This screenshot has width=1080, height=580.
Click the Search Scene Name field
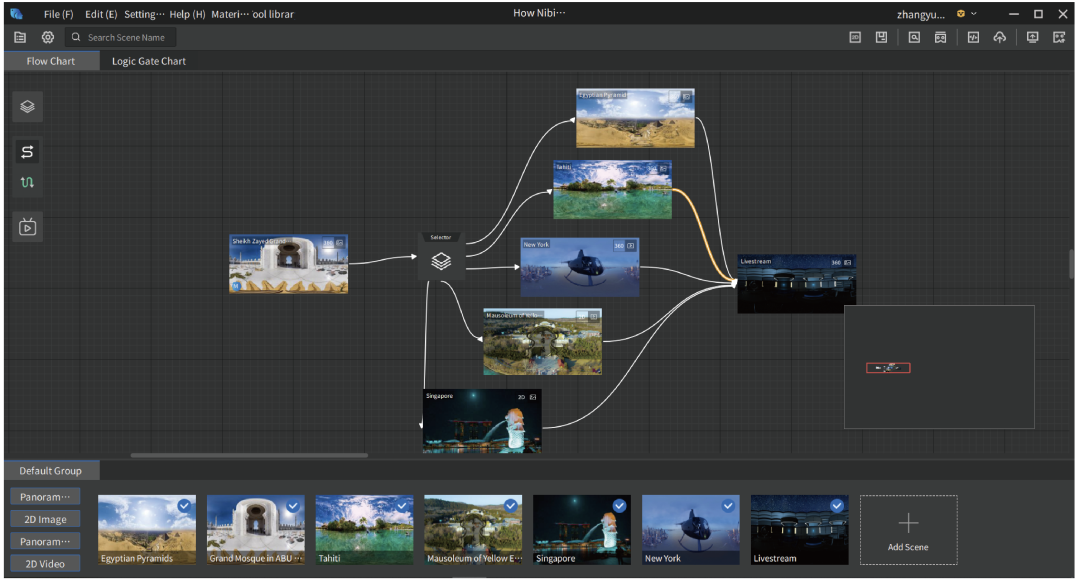(x=120, y=37)
